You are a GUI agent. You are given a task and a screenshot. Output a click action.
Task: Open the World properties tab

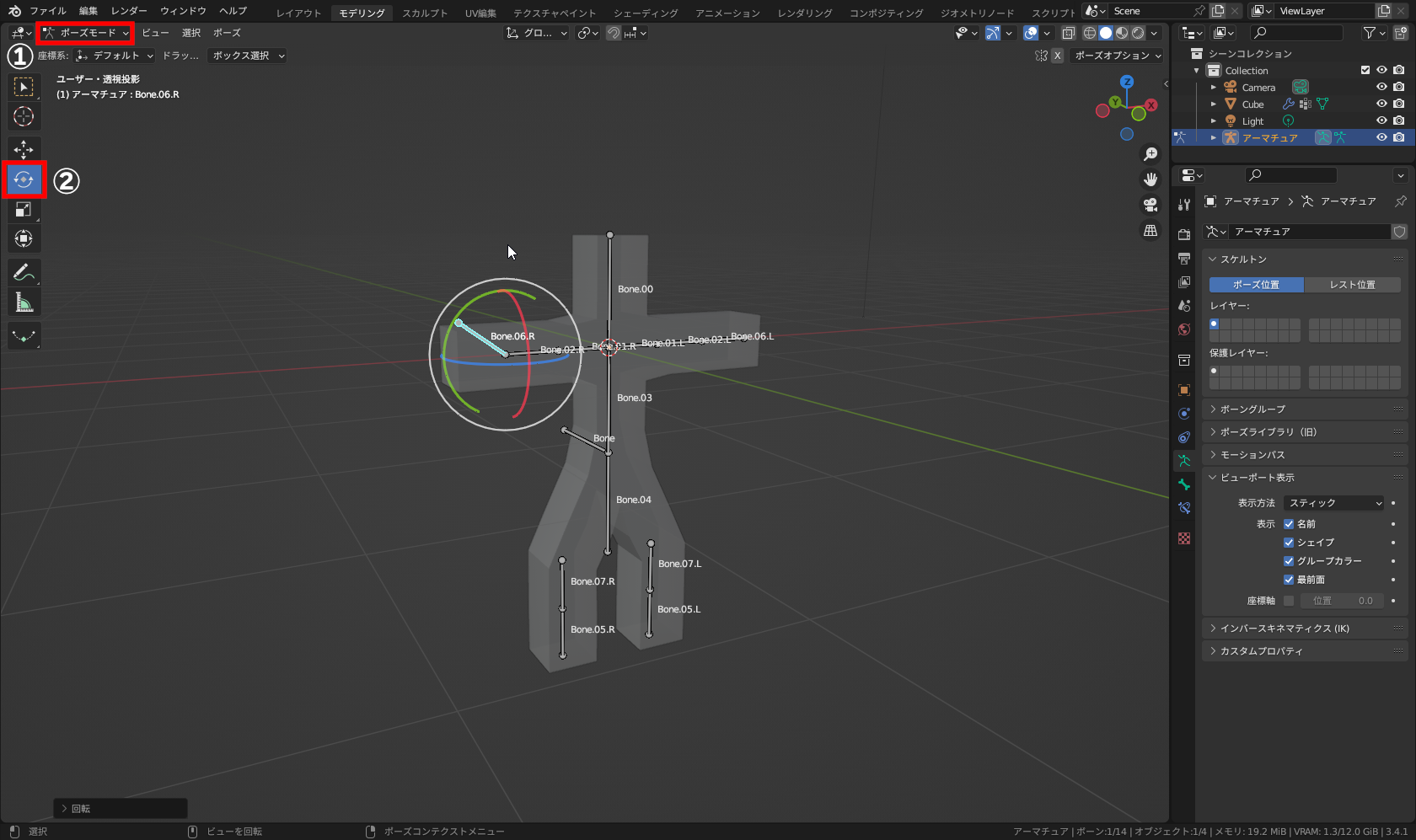click(x=1184, y=329)
